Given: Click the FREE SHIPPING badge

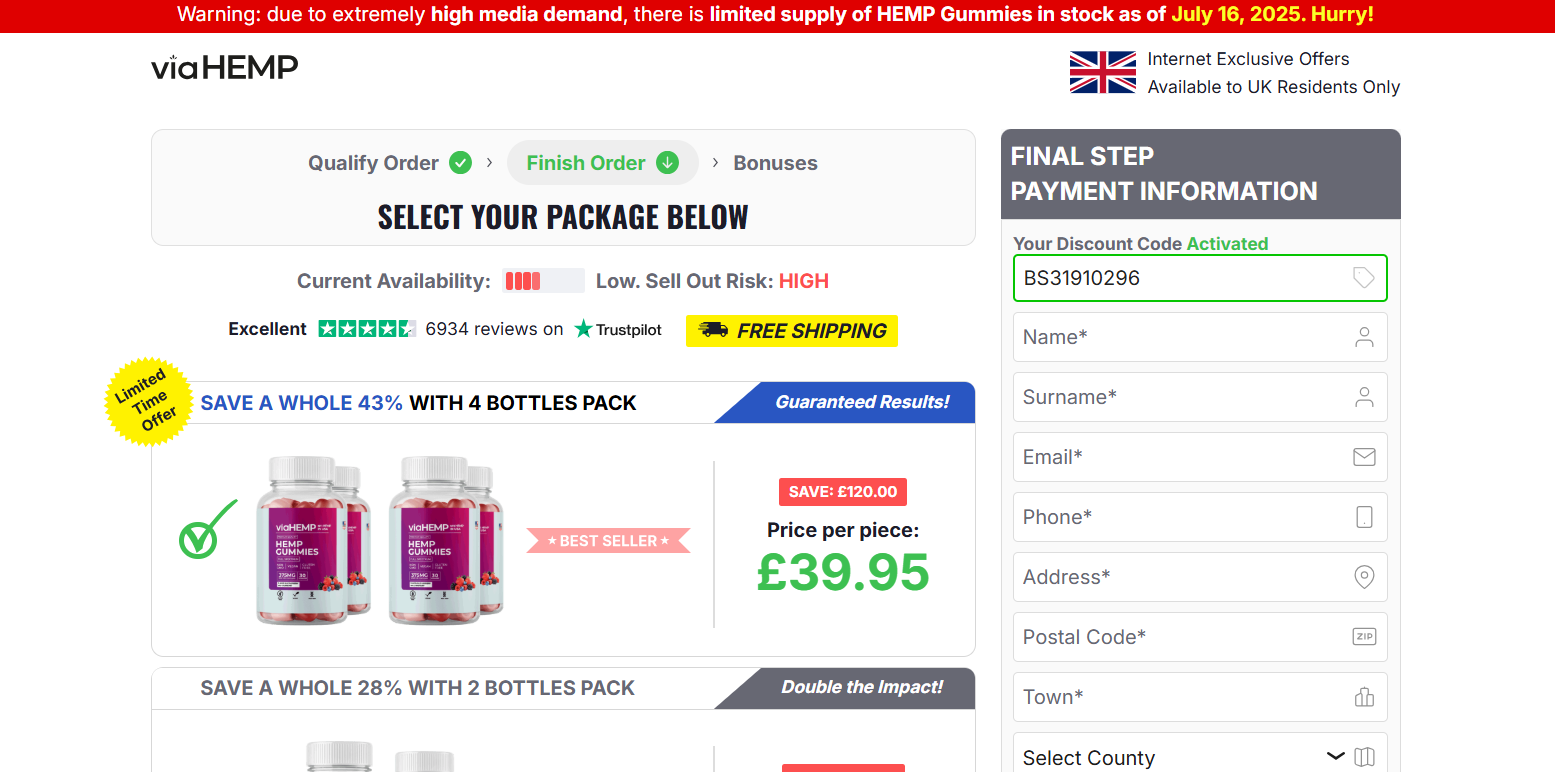Looking at the screenshot, I should click(x=791, y=331).
